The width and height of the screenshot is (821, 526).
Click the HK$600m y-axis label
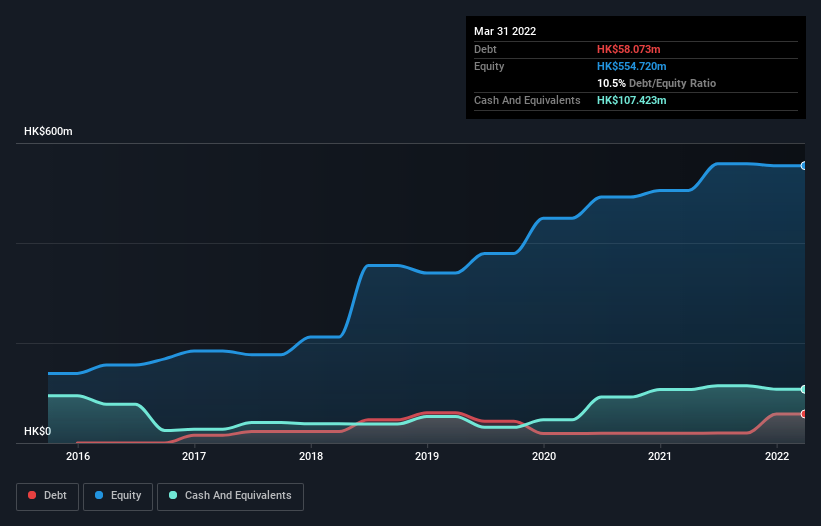(x=48, y=131)
